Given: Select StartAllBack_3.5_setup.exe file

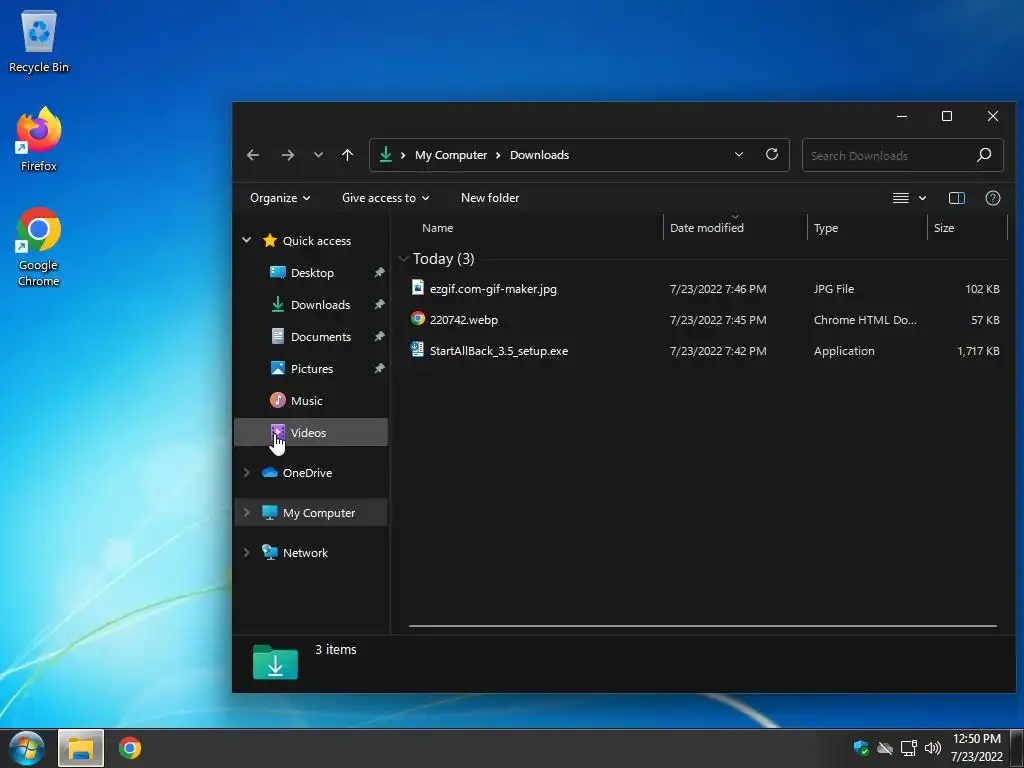Looking at the screenshot, I should [x=499, y=351].
